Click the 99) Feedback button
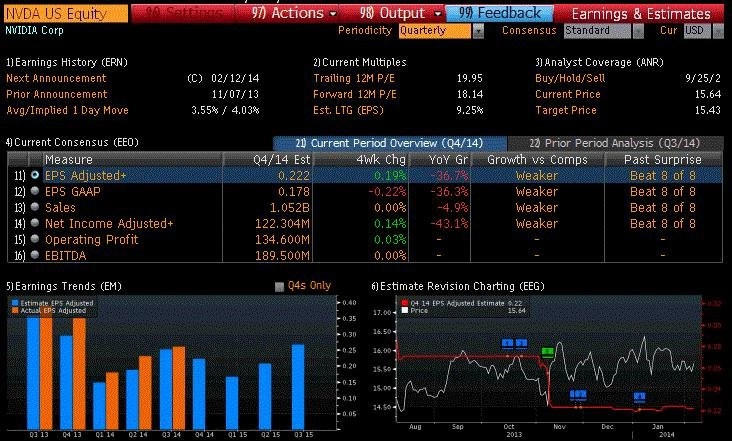 click(x=500, y=13)
